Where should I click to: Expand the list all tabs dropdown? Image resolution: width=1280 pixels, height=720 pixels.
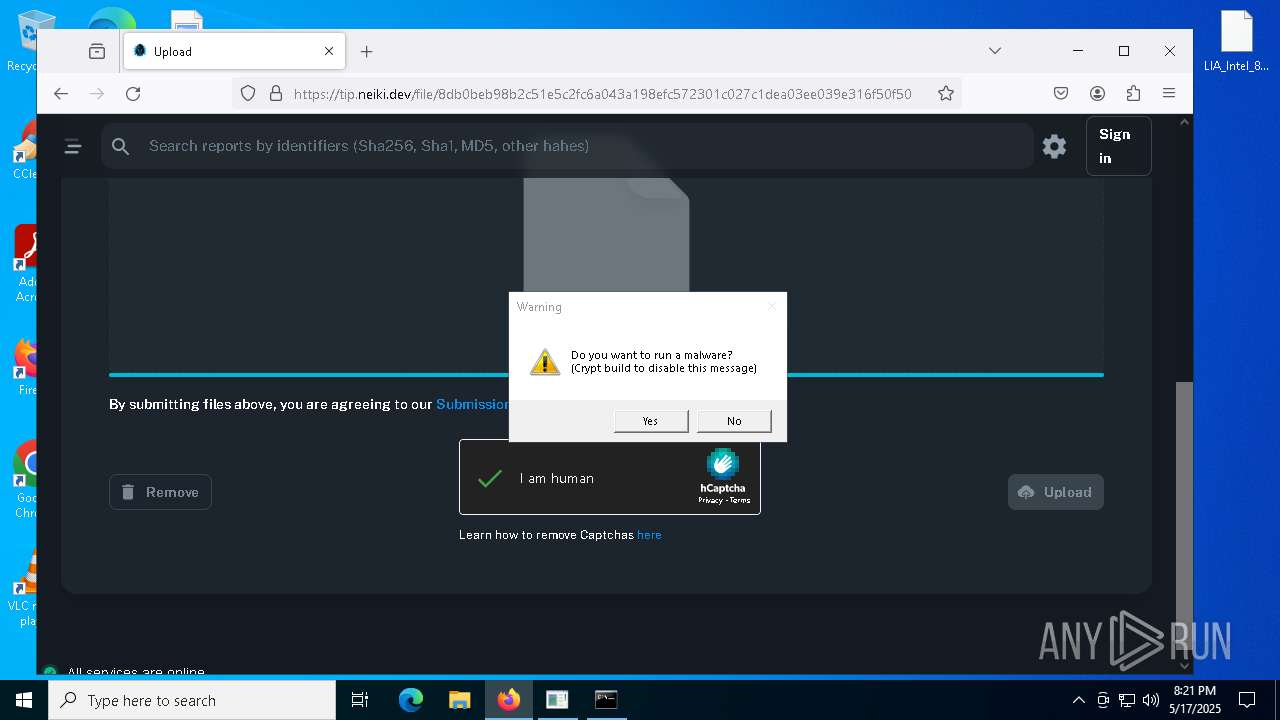point(995,51)
